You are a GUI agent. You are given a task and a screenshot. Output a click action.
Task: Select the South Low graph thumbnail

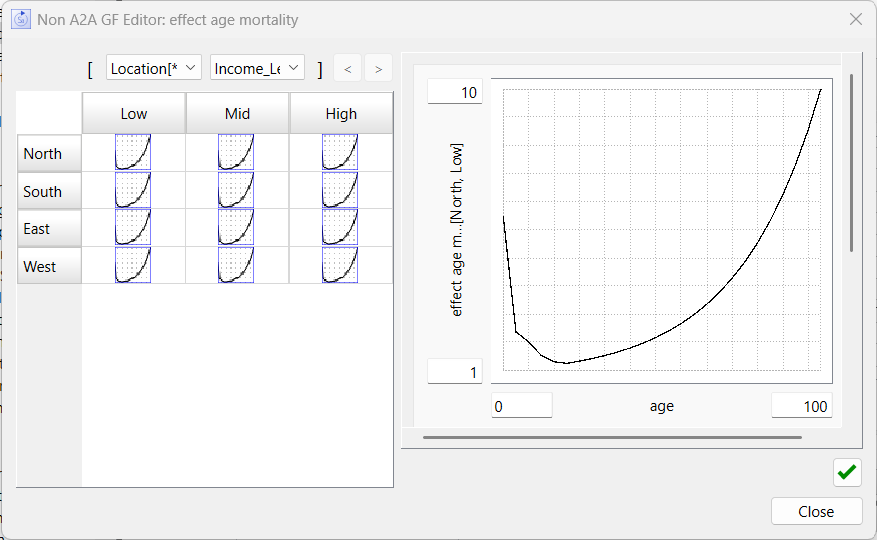coord(133,190)
